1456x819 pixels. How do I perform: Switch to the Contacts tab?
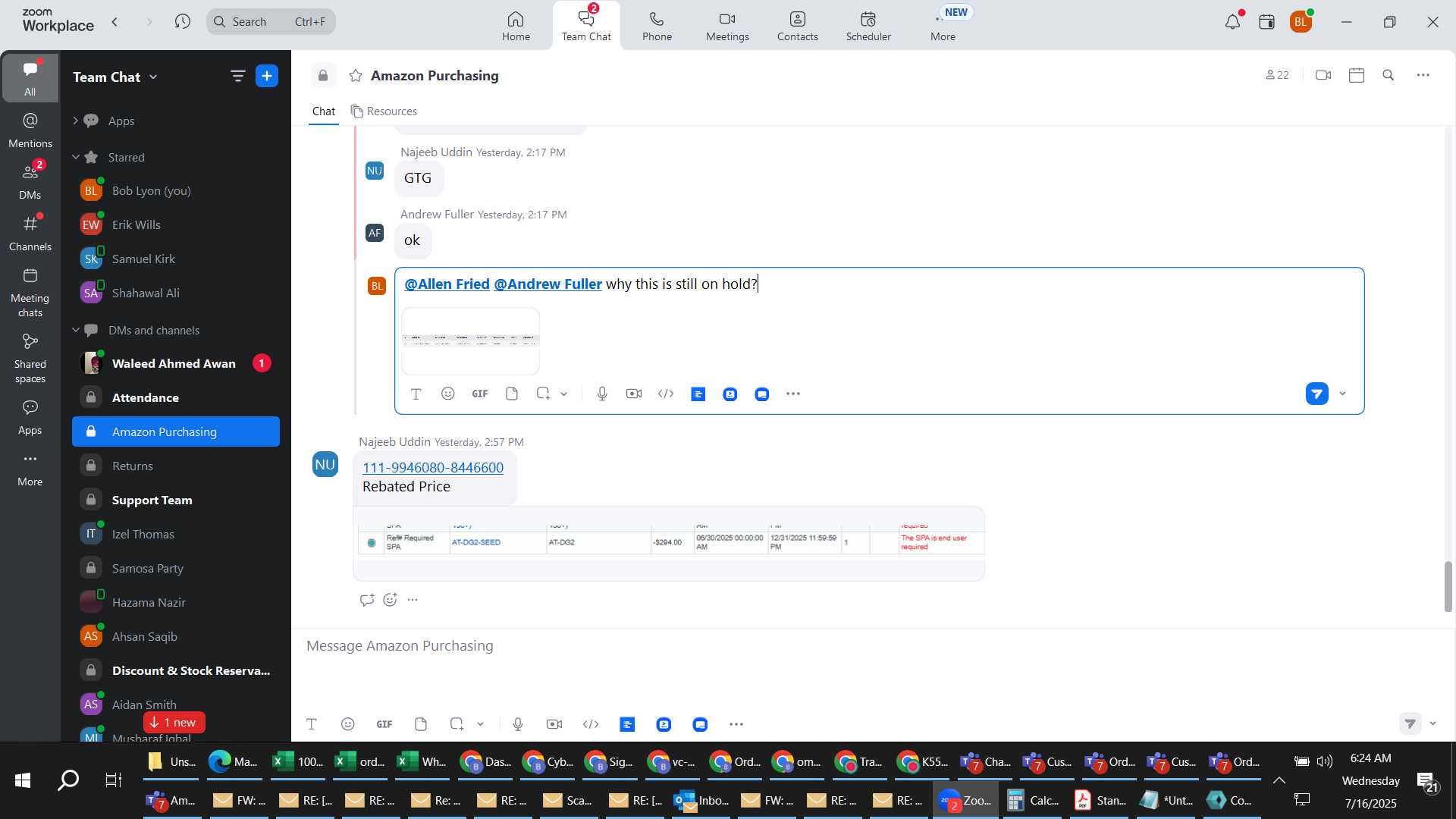click(798, 26)
